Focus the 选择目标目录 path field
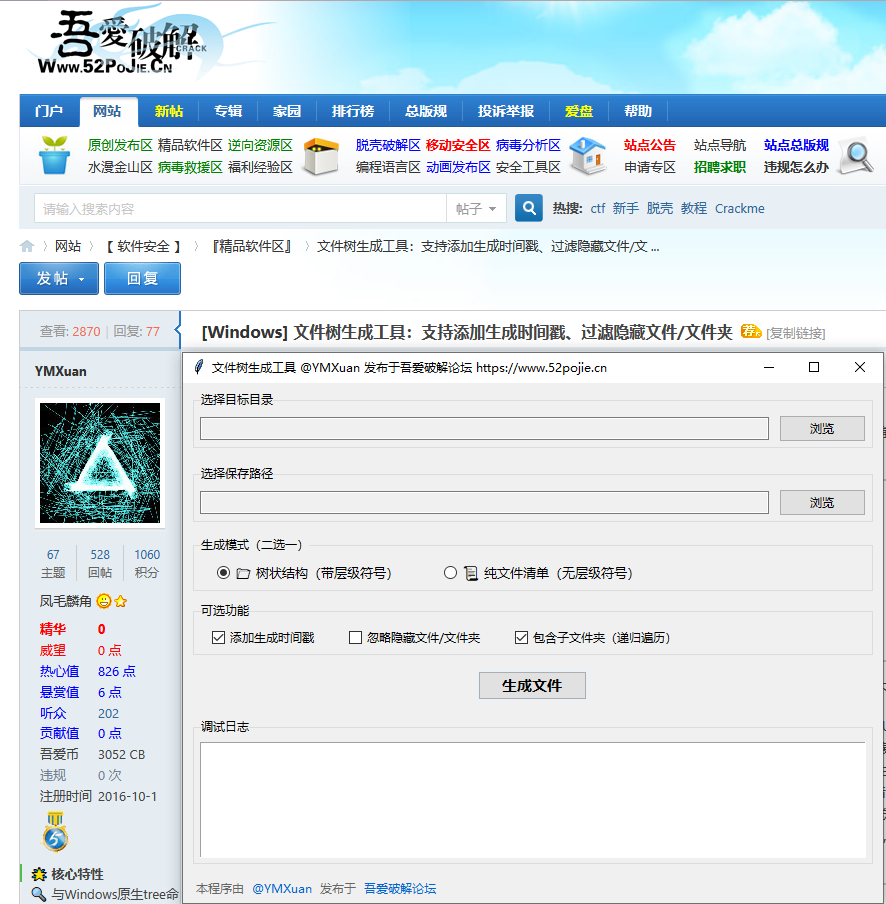This screenshot has width=886, height=904. click(484, 428)
